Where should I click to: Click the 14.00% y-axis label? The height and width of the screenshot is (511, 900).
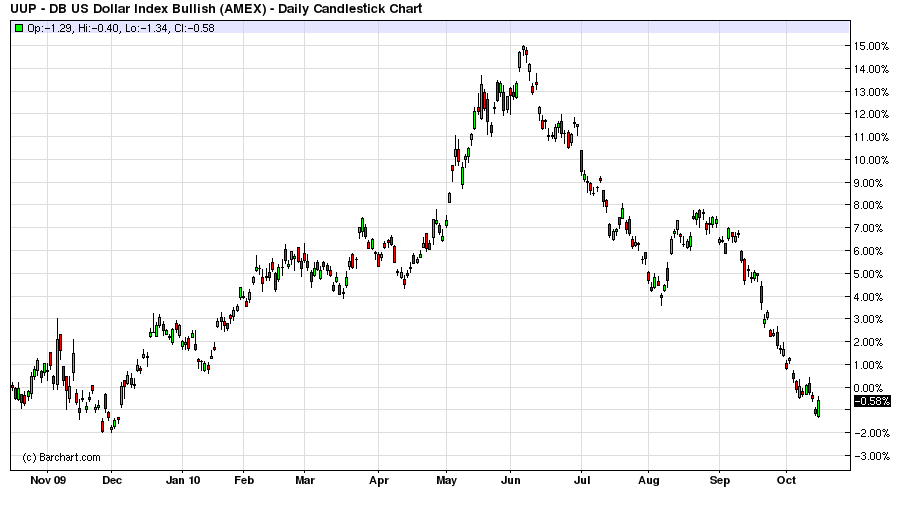871,69
